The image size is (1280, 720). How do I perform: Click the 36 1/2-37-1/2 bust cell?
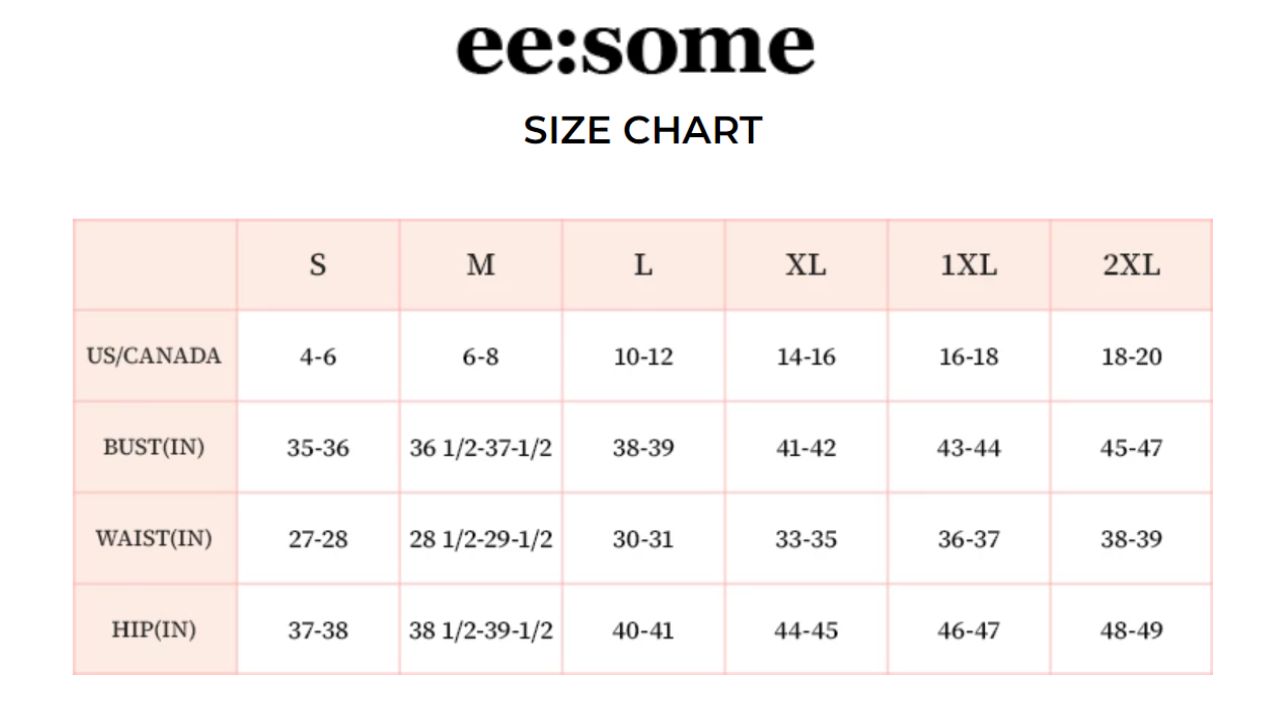pos(480,448)
